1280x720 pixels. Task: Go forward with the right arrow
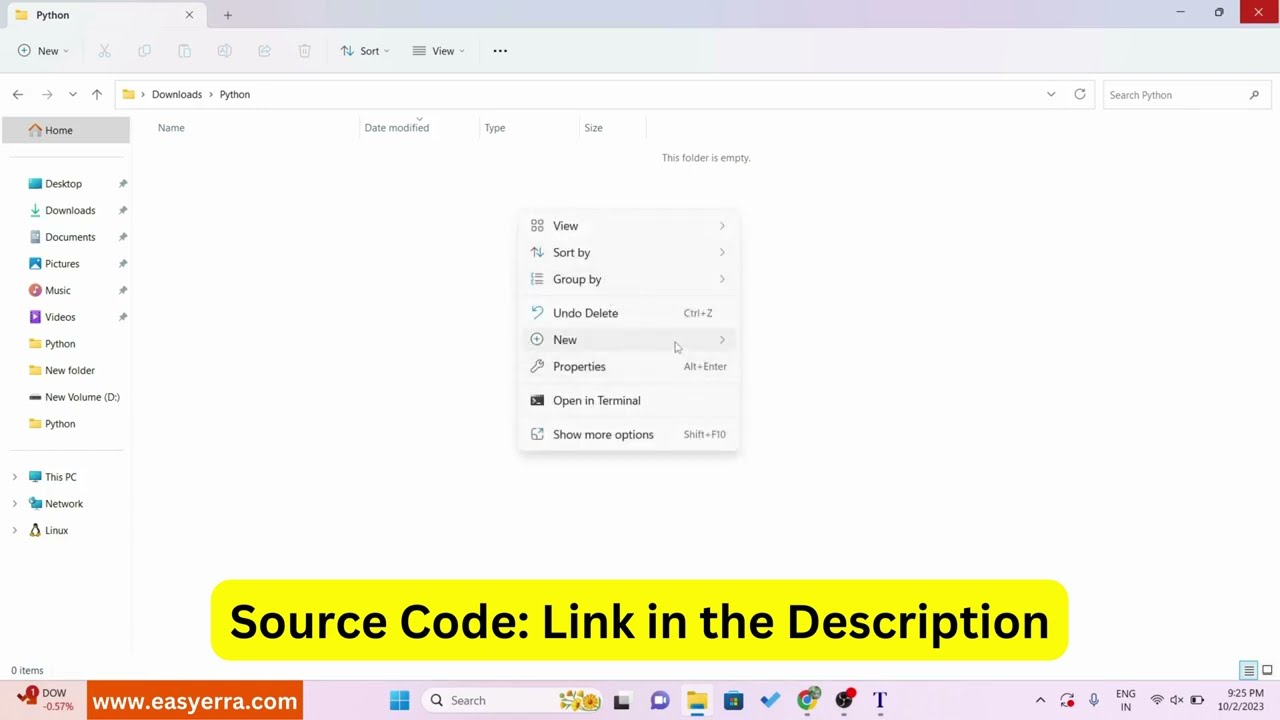tap(46, 94)
